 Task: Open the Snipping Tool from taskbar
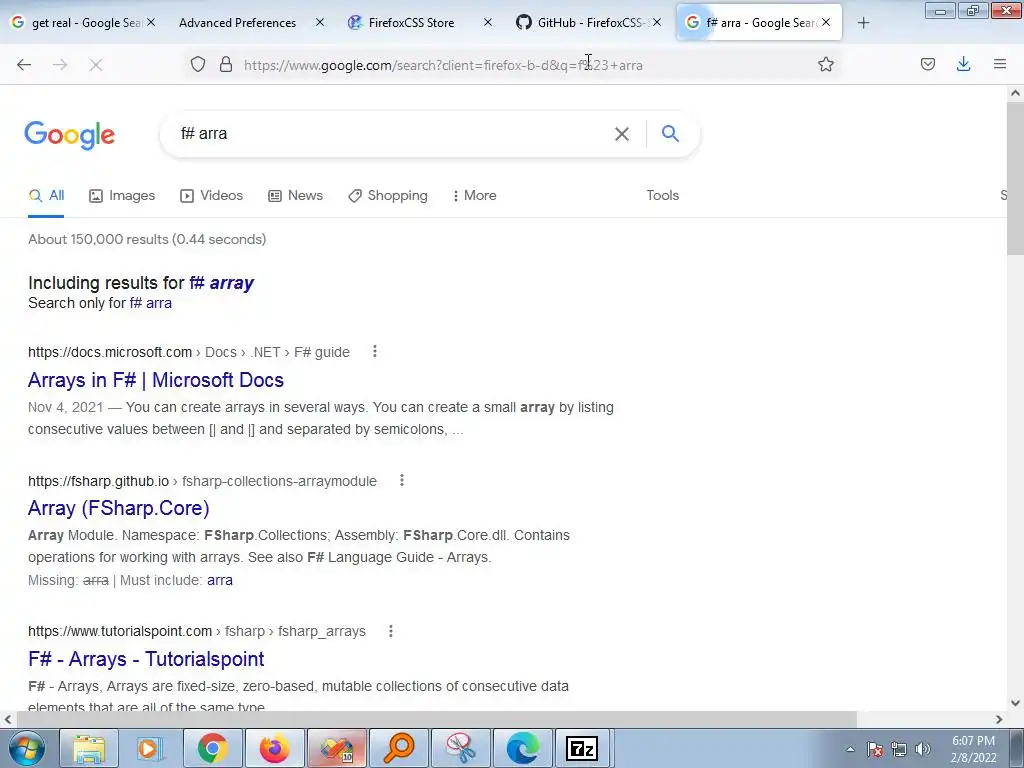[x=460, y=748]
